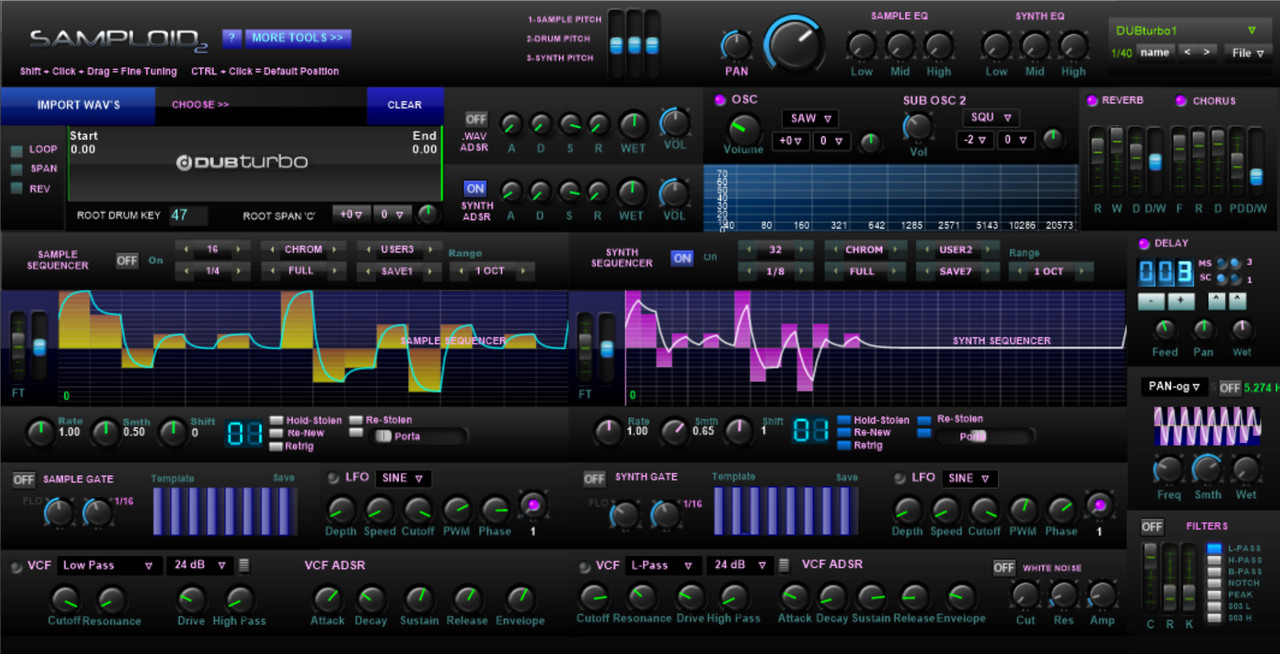
Task: Enable the SPAN checkbox
Action: [x=16, y=169]
